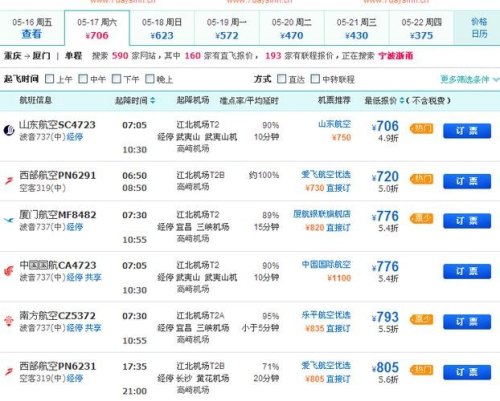
Task: Click 订票 for flight CZ5372
Action: (467, 322)
